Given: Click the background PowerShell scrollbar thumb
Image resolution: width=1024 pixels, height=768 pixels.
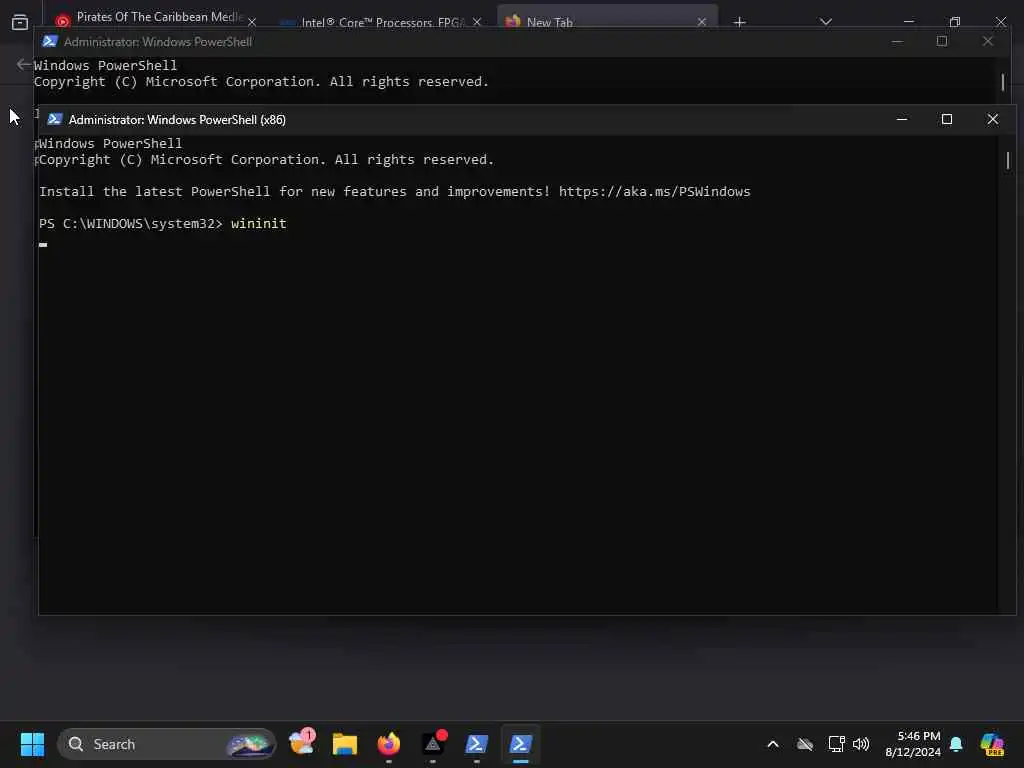Looking at the screenshot, I should pos(1002,82).
